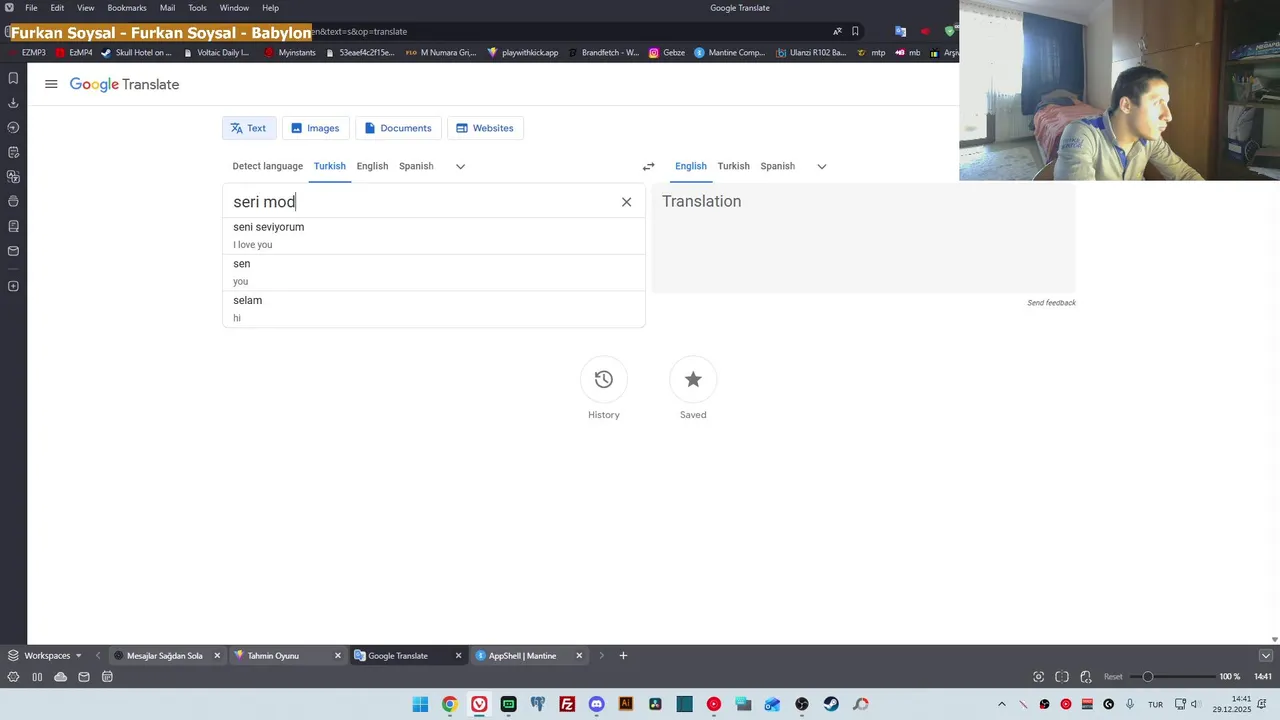Open Saved translations star
The image size is (1280, 720).
pos(693,379)
